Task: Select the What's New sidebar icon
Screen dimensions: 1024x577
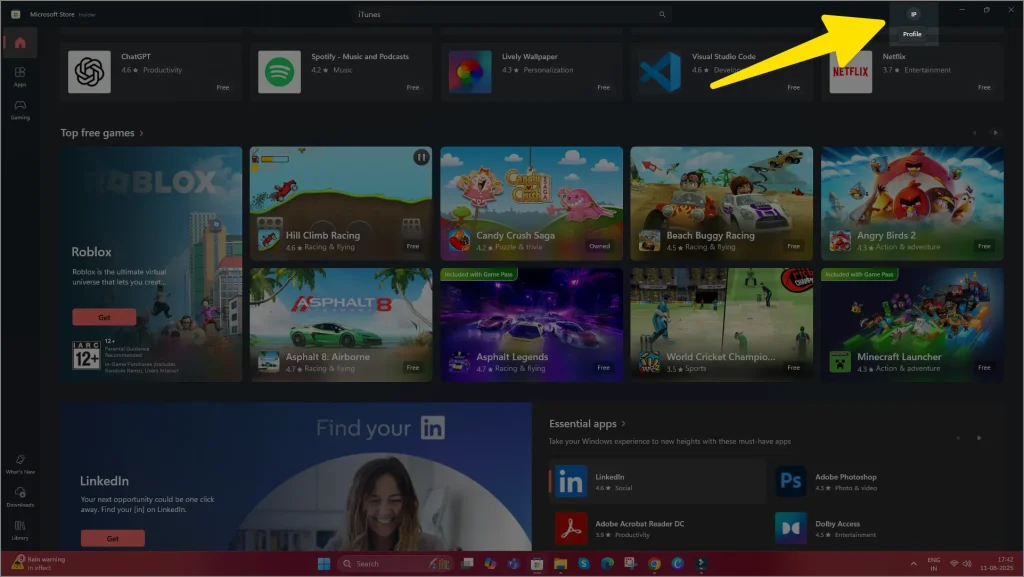Action: click(20, 462)
